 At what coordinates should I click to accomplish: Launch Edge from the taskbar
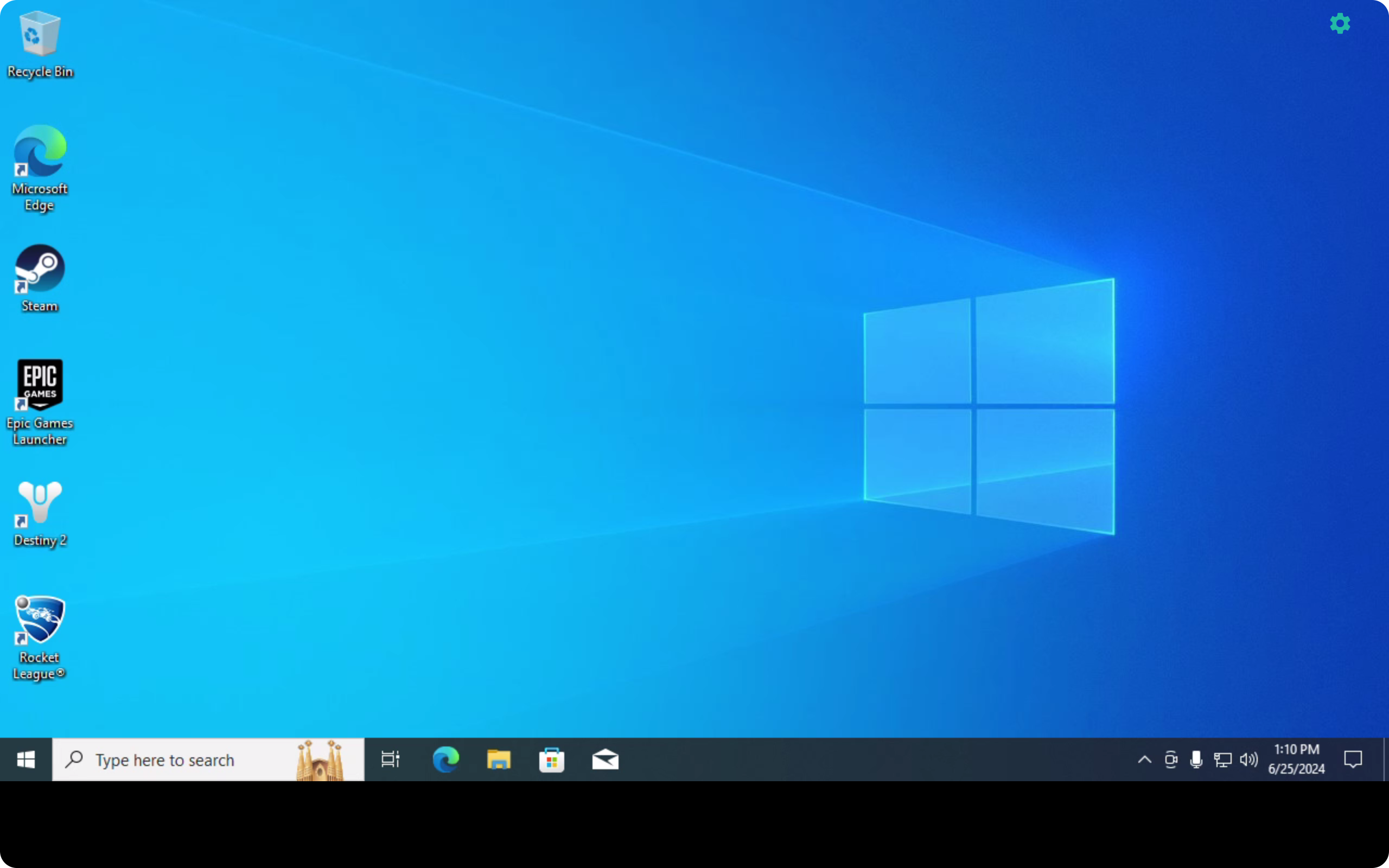pos(445,759)
